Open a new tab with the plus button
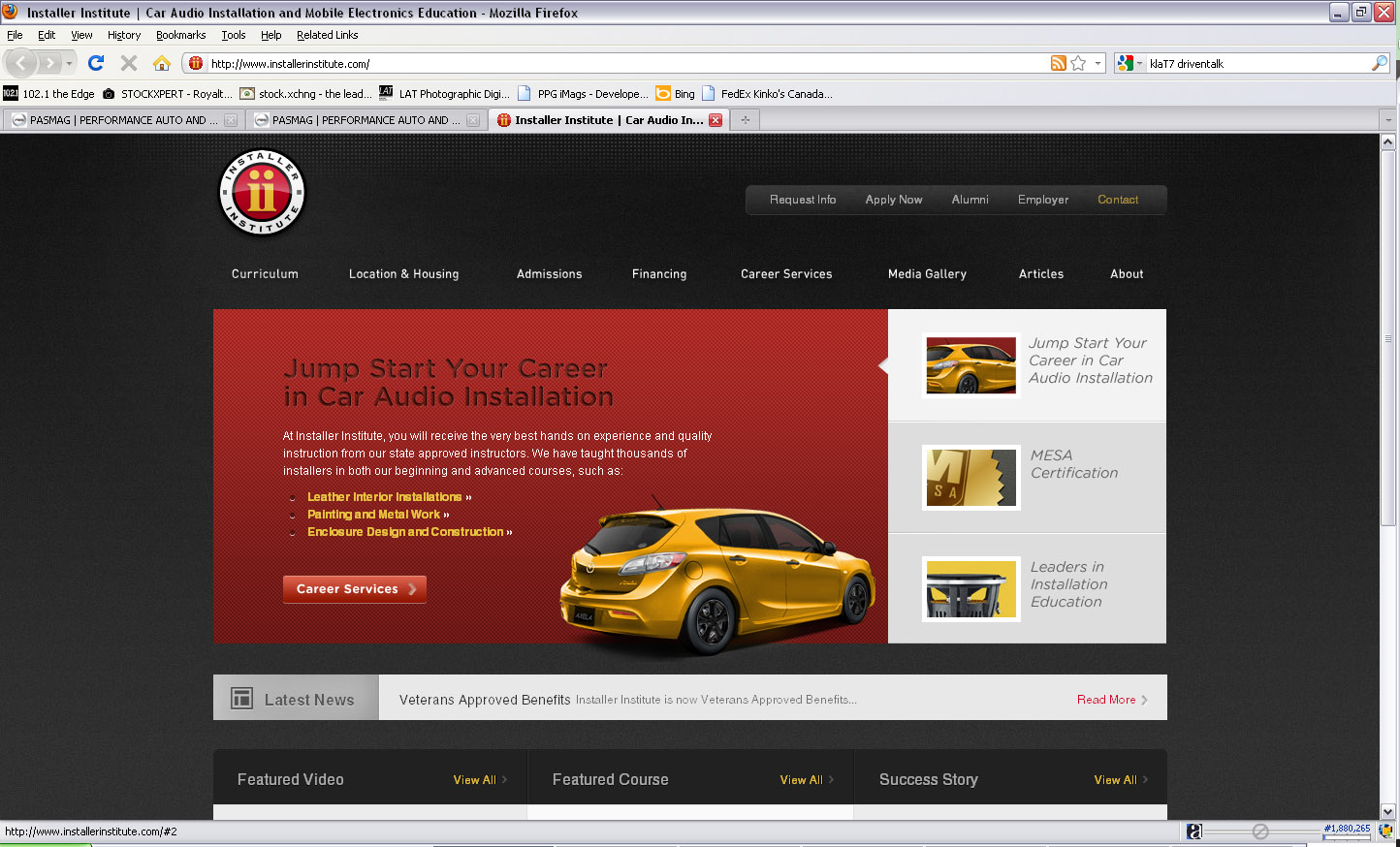The width and height of the screenshot is (1400, 847). click(745, 120)
